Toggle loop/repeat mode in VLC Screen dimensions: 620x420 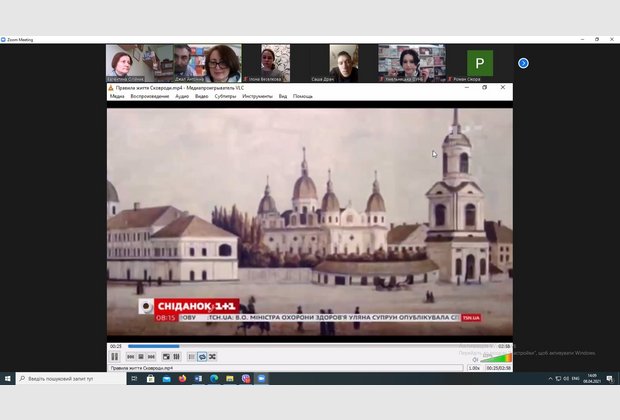click(202, 356)
